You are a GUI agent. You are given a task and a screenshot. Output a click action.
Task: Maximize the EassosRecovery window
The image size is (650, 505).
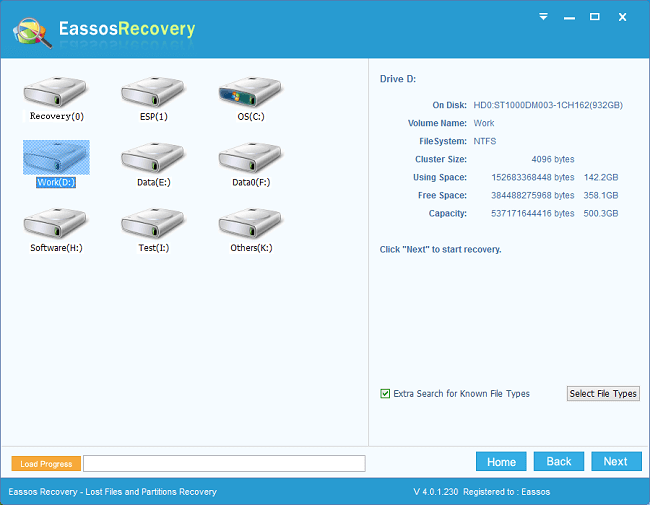[x=594, y=17]
